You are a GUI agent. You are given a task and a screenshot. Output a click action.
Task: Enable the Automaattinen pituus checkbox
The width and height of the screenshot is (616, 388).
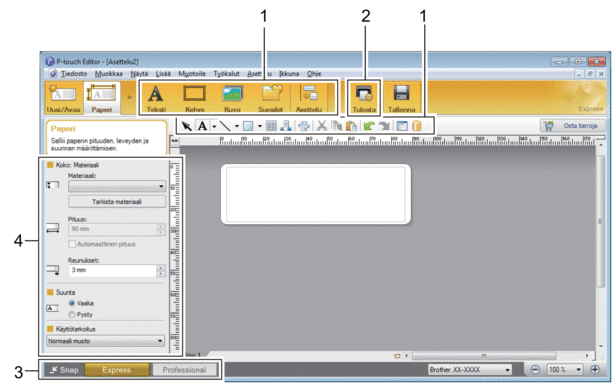coord(72,244)
